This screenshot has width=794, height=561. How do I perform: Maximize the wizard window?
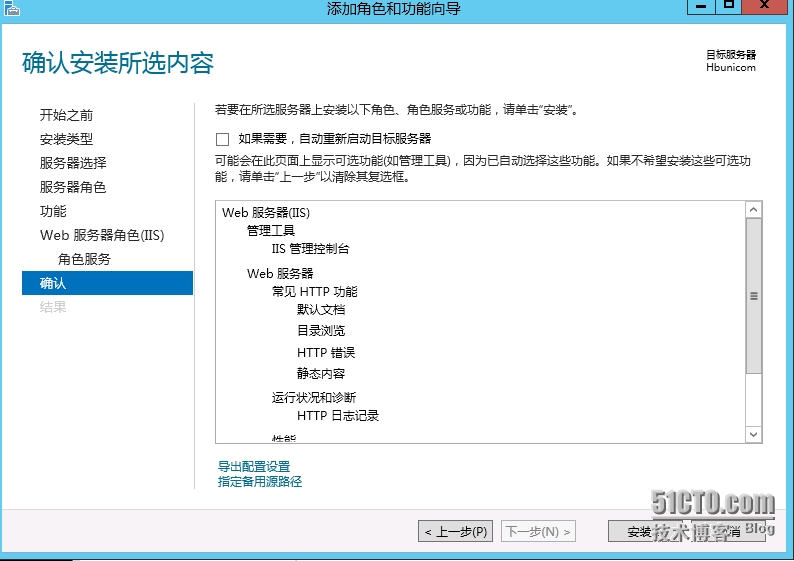pos(728,7)
